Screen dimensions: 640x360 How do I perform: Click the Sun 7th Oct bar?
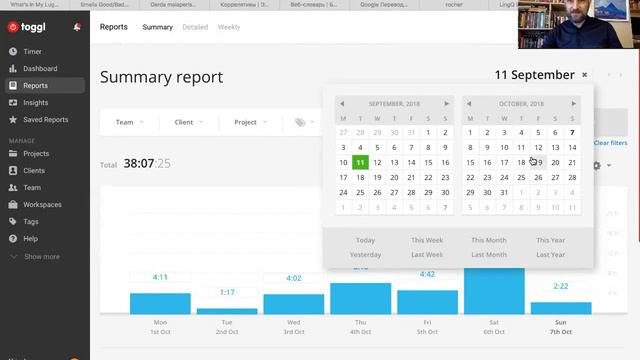561,308
